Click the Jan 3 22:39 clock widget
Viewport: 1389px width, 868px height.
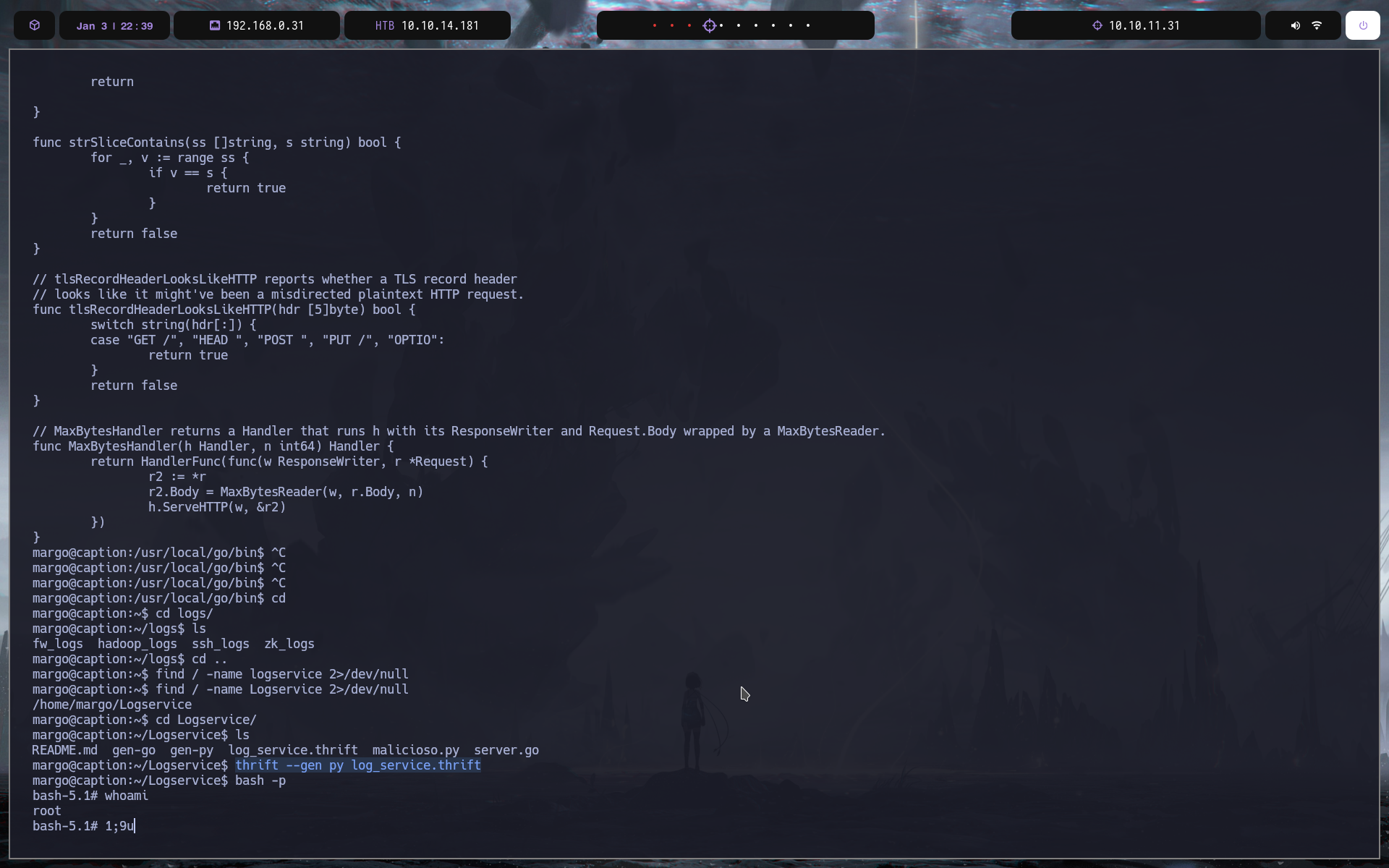point(114,25)
